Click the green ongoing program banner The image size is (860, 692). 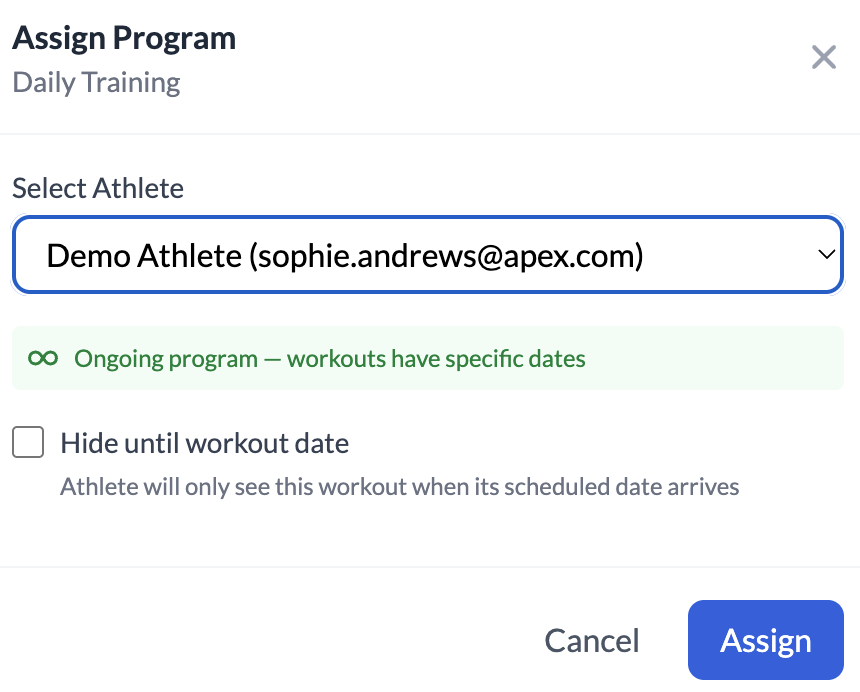428,358
